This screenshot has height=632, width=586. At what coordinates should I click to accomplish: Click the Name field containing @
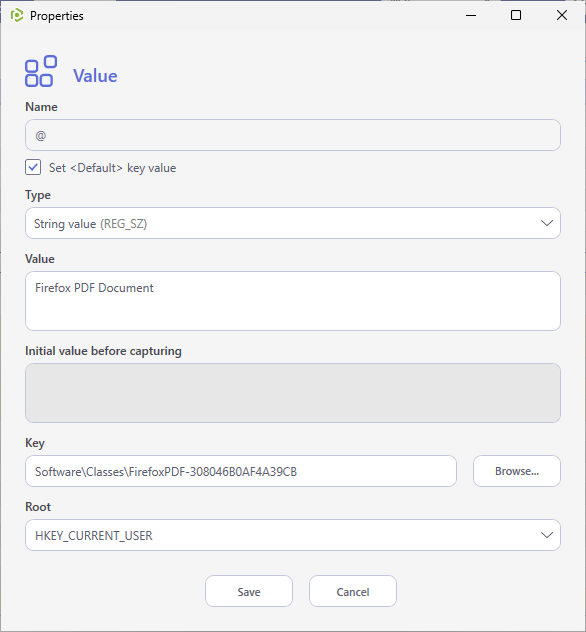point(293,135)
